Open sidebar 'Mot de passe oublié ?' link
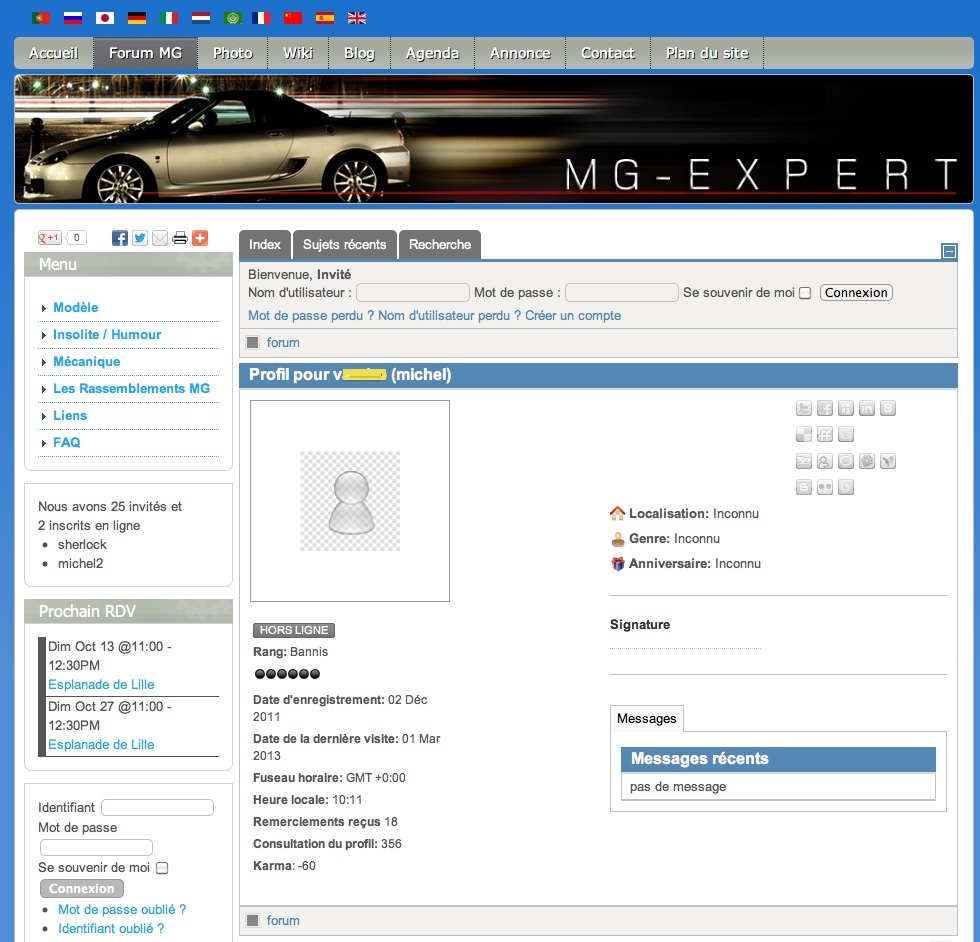This screenshot has height=942, width=980. 122,909
